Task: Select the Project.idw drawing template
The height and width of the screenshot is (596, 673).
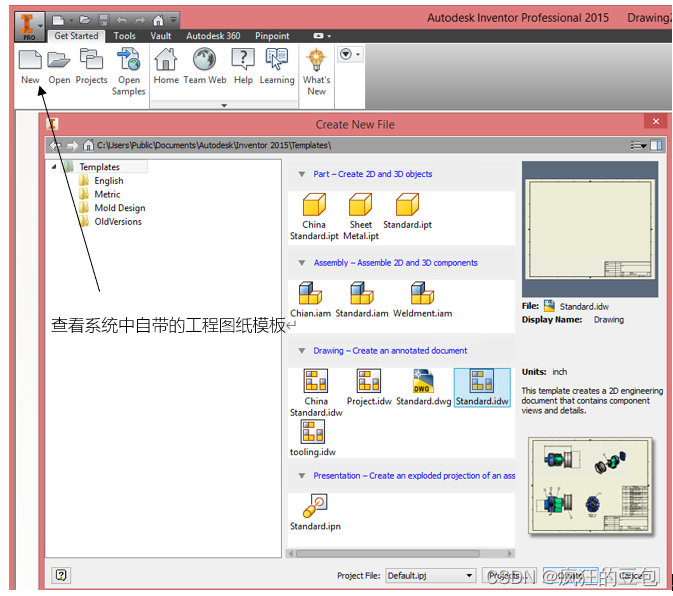Action: click(x=369, y=387)
